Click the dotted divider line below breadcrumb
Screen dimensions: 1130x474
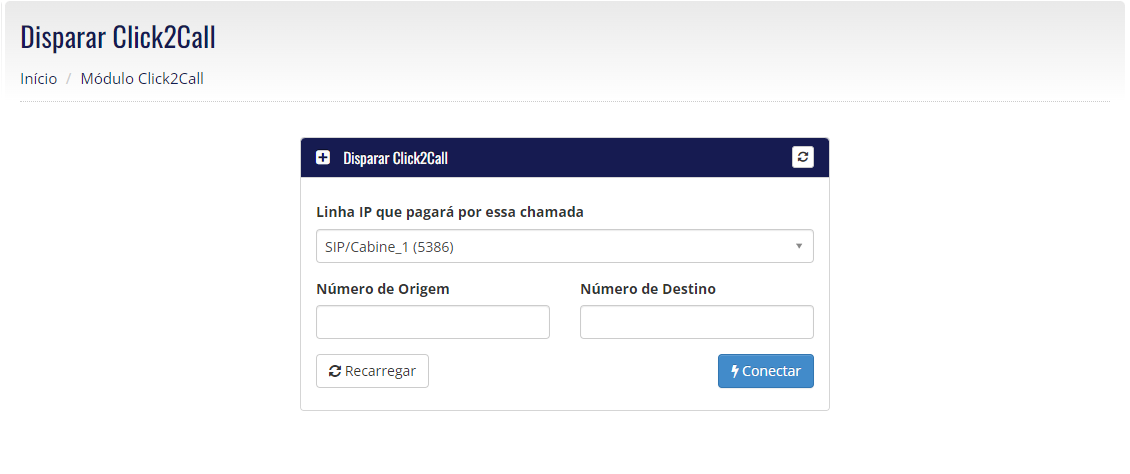tap(564, 102)
